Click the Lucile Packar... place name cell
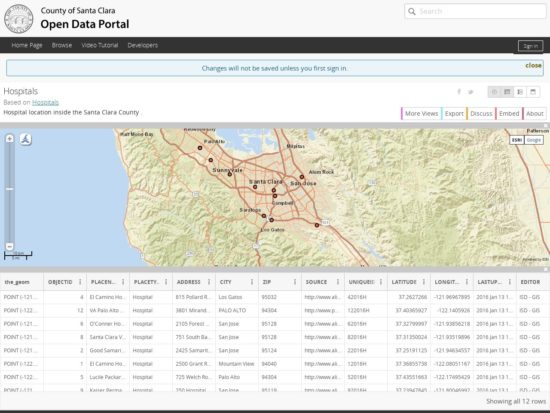Screen dimensions: 550x413 coord(108,377)
